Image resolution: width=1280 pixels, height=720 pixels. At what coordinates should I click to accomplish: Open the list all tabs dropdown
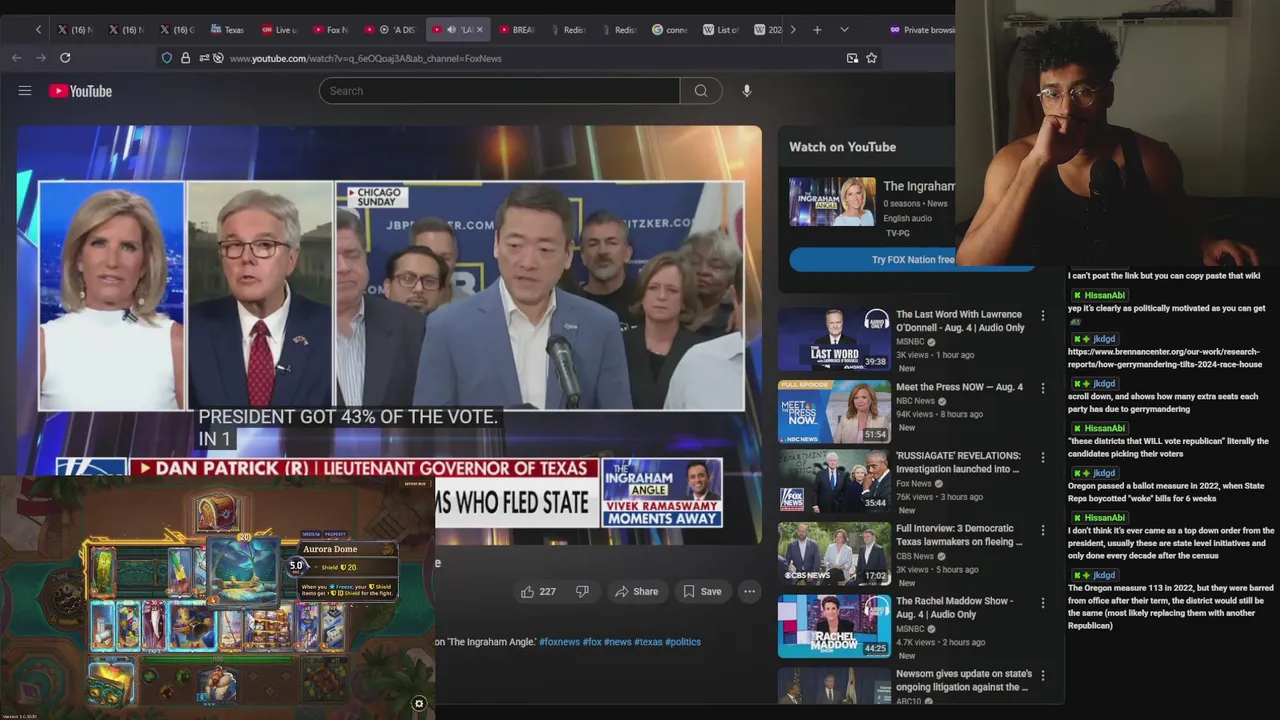coord(844,30)
